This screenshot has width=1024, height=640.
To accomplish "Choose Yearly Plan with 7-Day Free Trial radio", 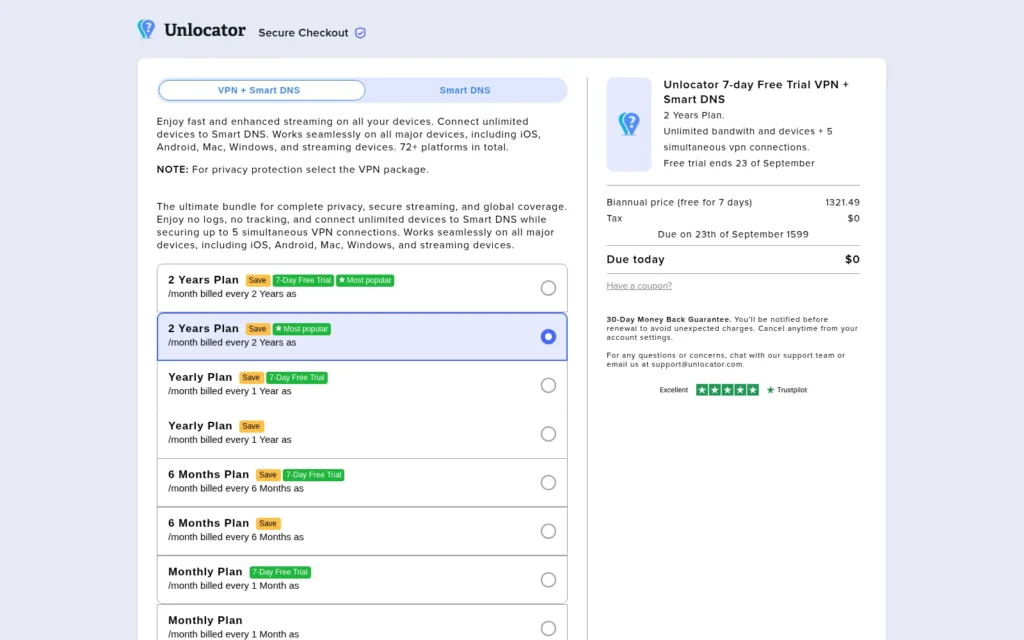I will 548,385.
